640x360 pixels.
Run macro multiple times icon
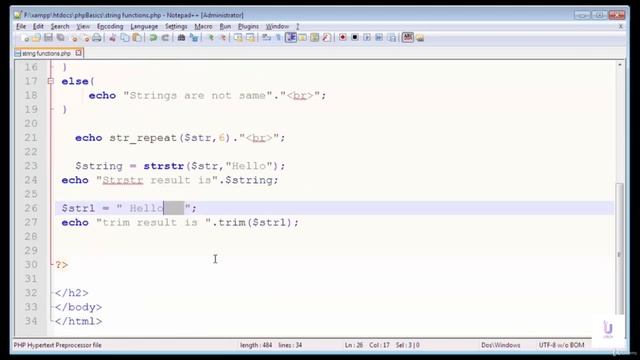(x=379, y=38)
